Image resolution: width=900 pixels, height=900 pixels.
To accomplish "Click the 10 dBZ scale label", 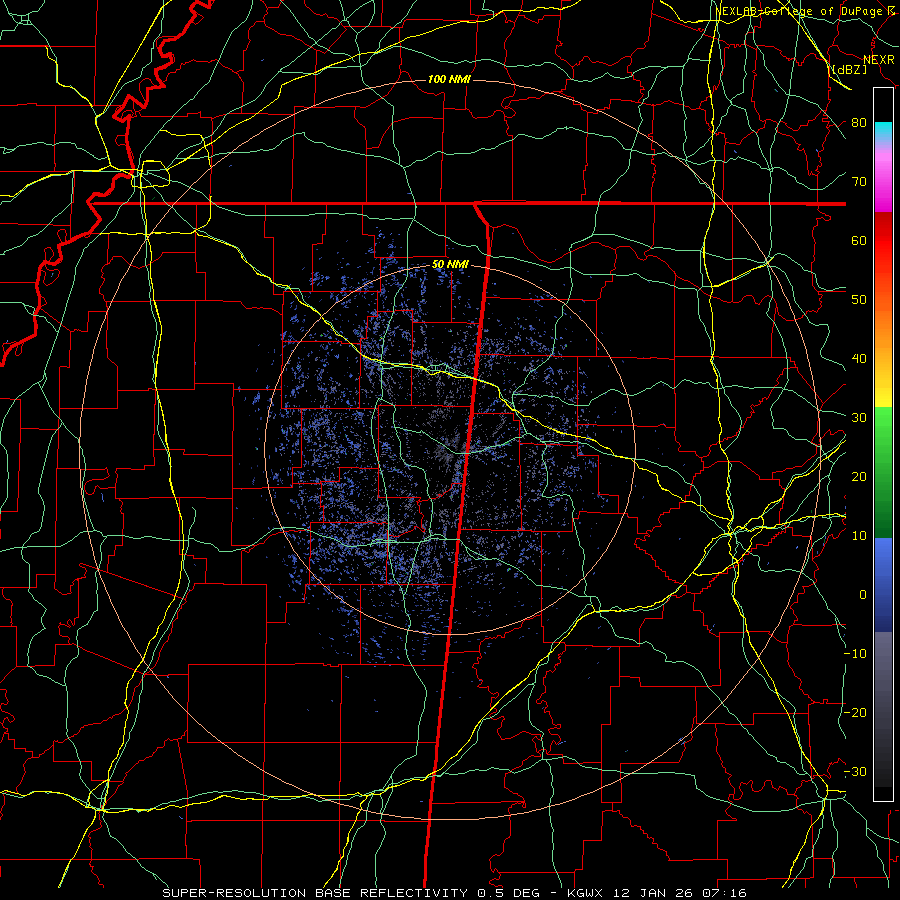I will point(859,536).
